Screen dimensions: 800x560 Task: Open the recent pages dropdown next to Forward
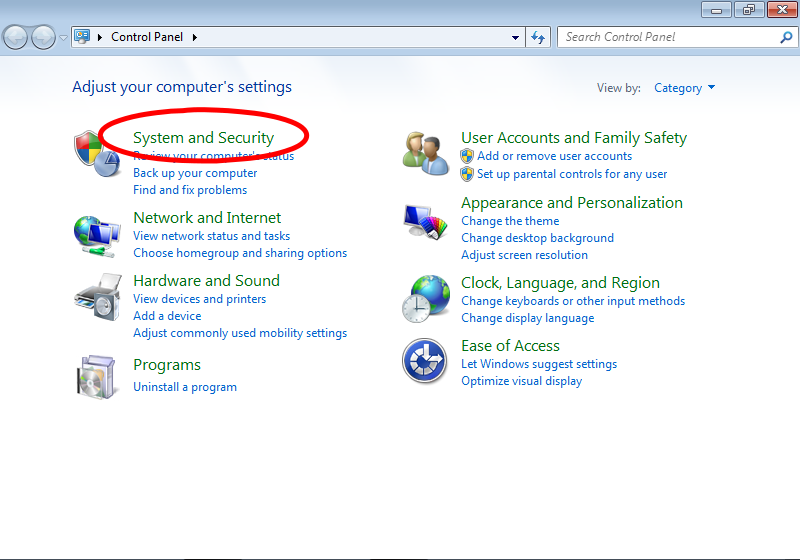pyautogui.click(x=64, y=38)
